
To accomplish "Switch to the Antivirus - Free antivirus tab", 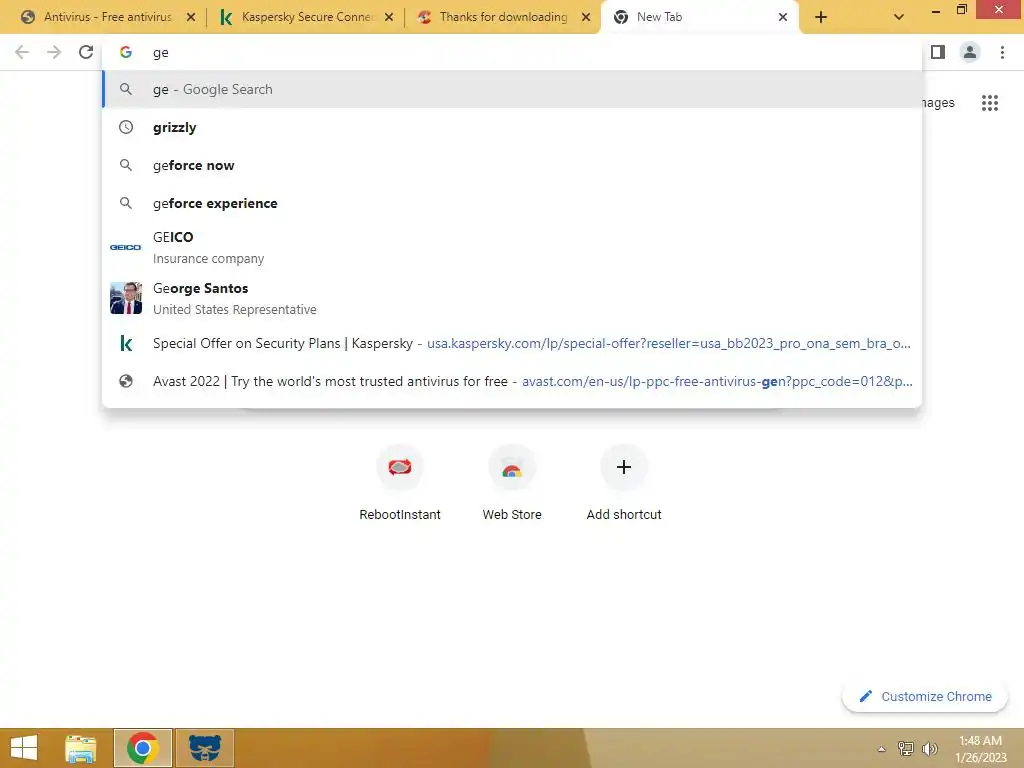I will (x=108, y=17).
